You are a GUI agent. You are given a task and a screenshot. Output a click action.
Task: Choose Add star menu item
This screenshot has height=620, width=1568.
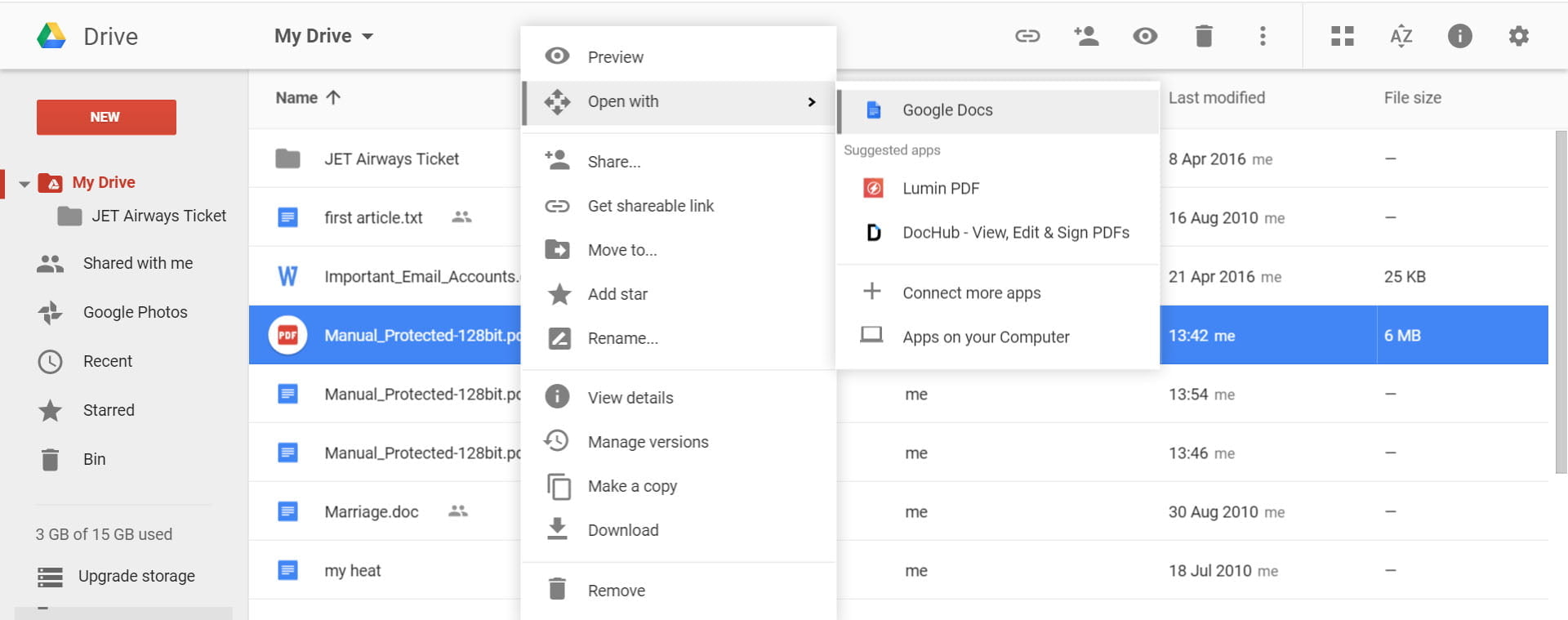678,294
